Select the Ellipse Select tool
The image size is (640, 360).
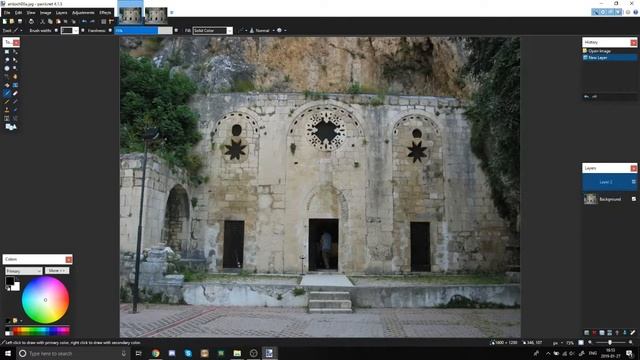7,68
